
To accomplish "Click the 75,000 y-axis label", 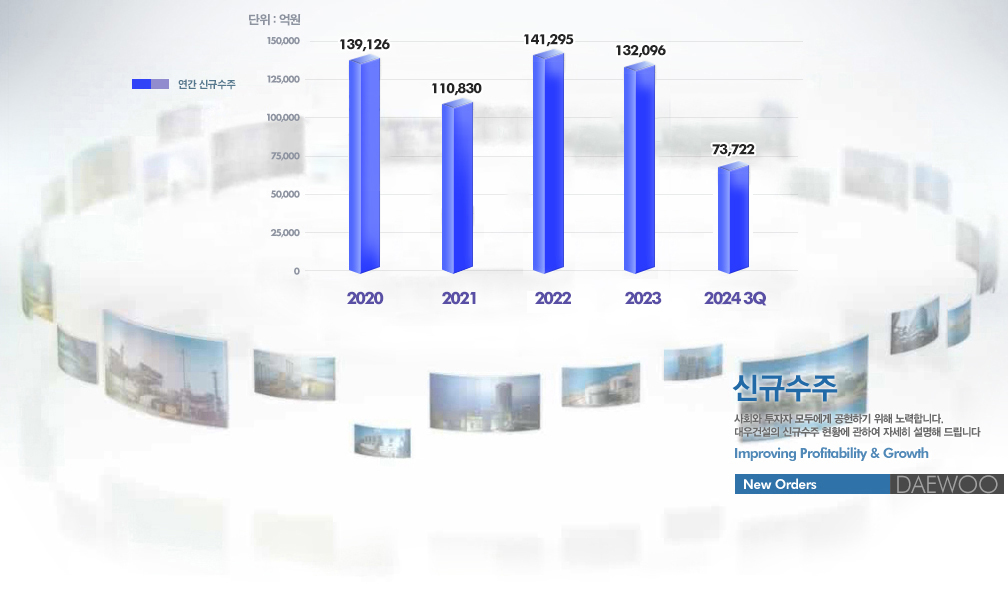I will (x=285, y=156).
